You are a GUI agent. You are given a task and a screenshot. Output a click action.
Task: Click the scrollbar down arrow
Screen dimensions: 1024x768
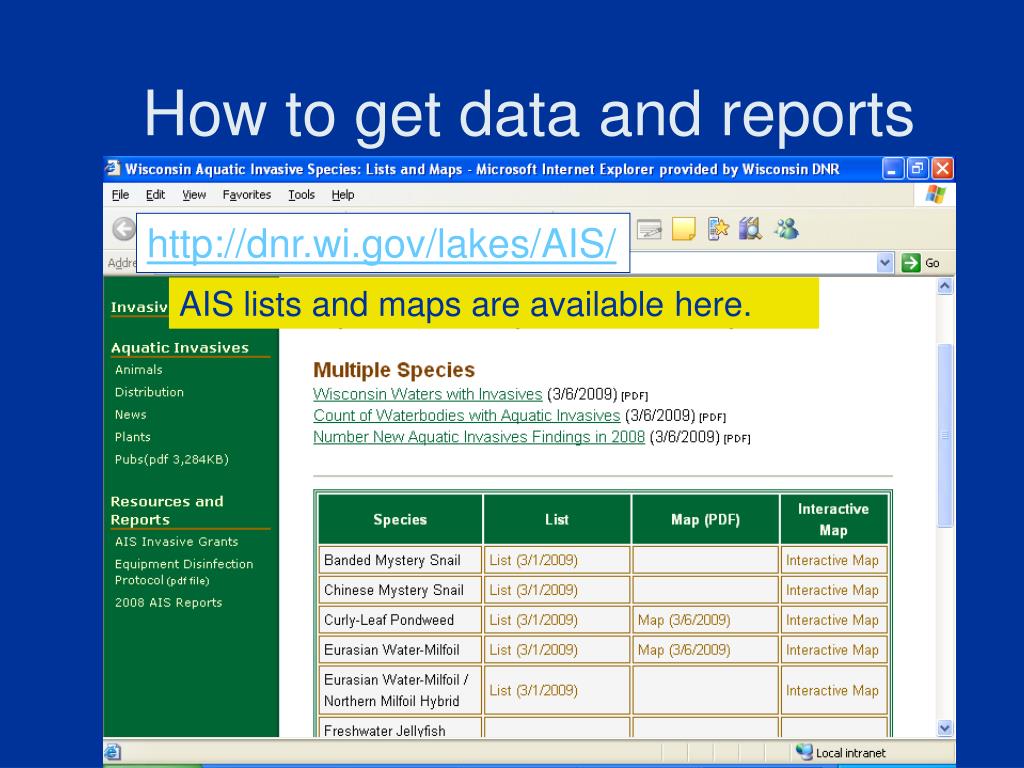(944, 728)
